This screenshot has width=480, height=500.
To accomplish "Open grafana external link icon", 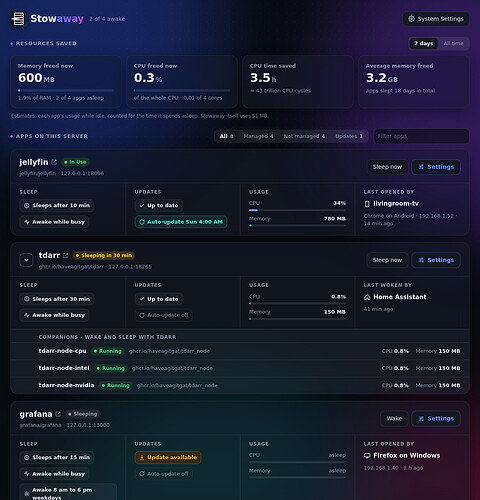I will (x=58, y=414).
